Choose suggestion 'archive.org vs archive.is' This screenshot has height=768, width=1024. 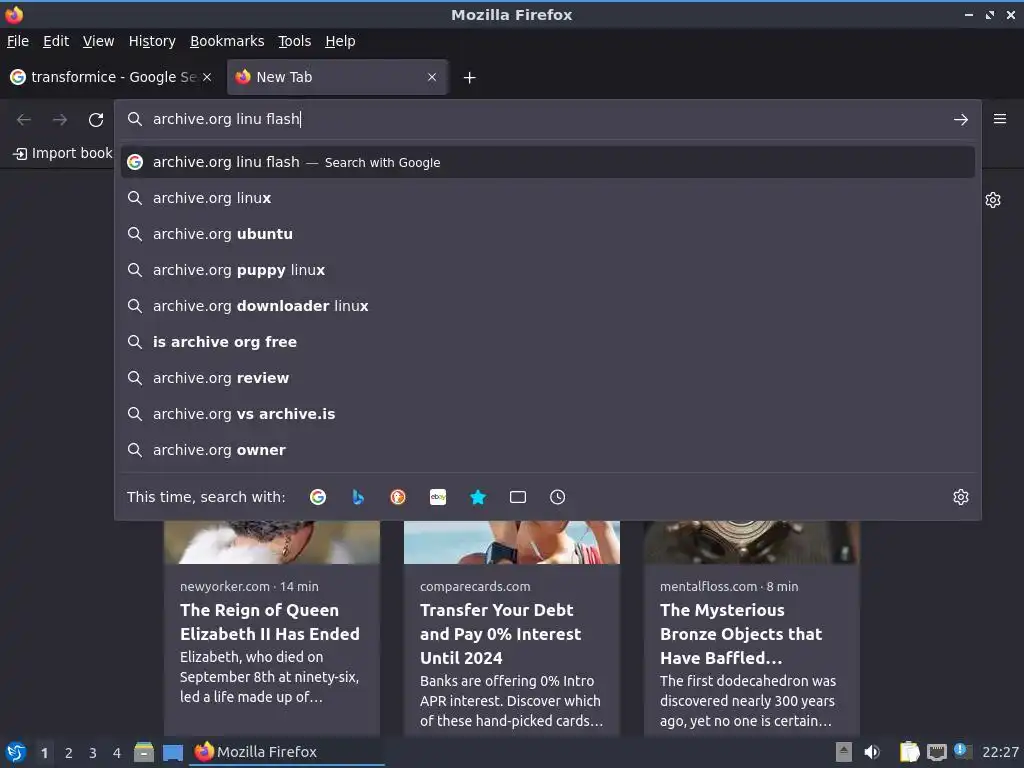pos(547,413)
